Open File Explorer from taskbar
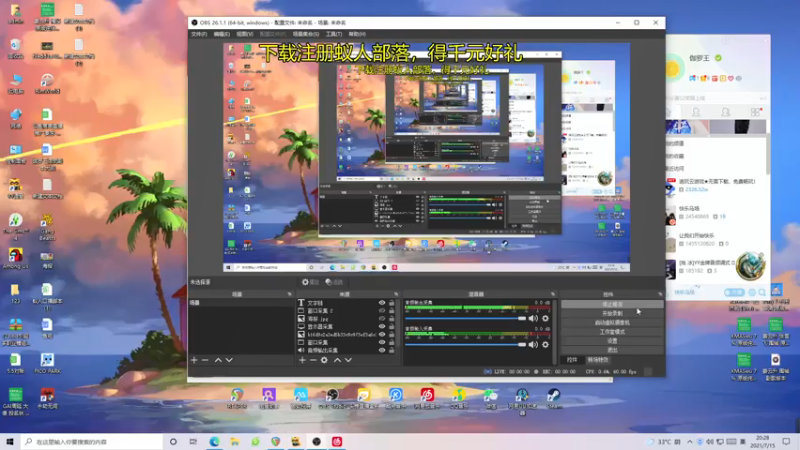Viewport: 800px width, 450px height. tap(235, 442)
